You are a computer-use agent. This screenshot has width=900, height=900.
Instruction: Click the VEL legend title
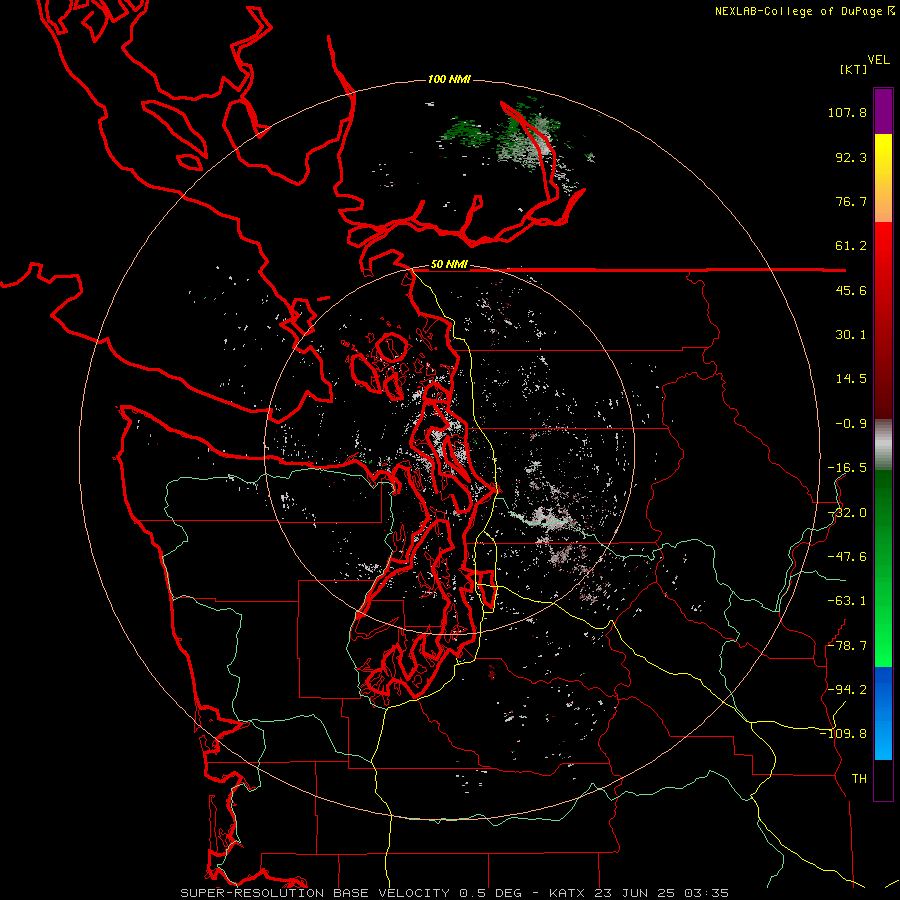[878, 60]
